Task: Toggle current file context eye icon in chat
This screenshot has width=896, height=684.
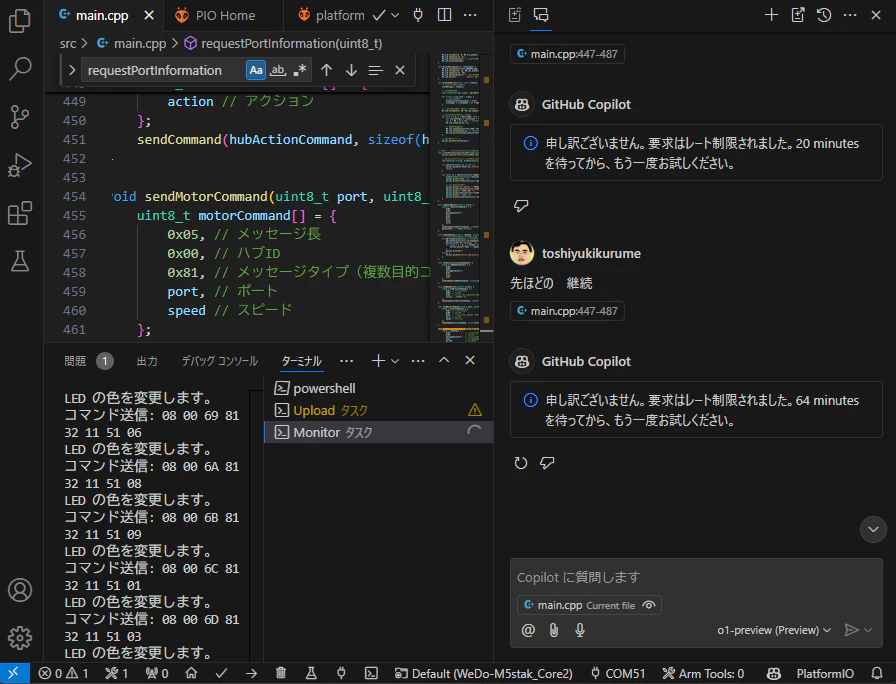Action: tap(649, 605)
